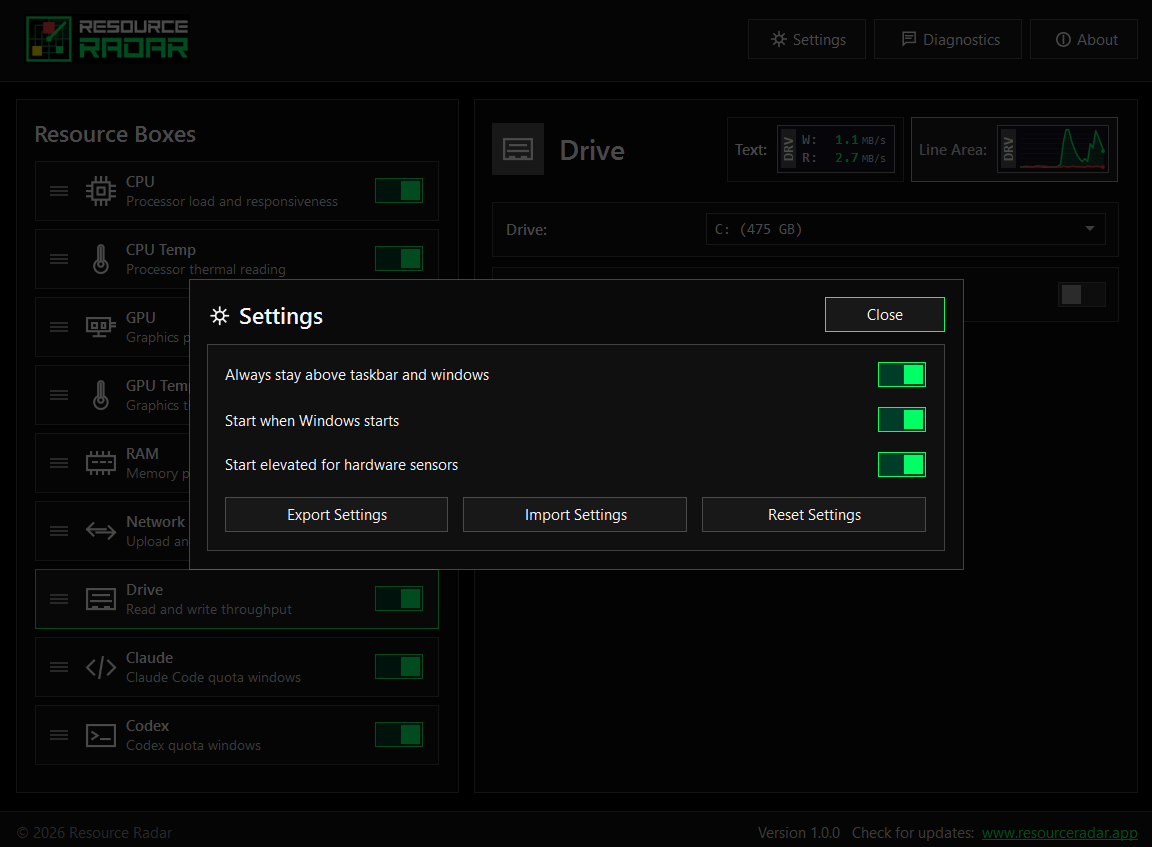Image resolution: width=1152 pixels, height=847 pixels.
Task: Disable the Drive resource box toggle
Action: (399, 599)
